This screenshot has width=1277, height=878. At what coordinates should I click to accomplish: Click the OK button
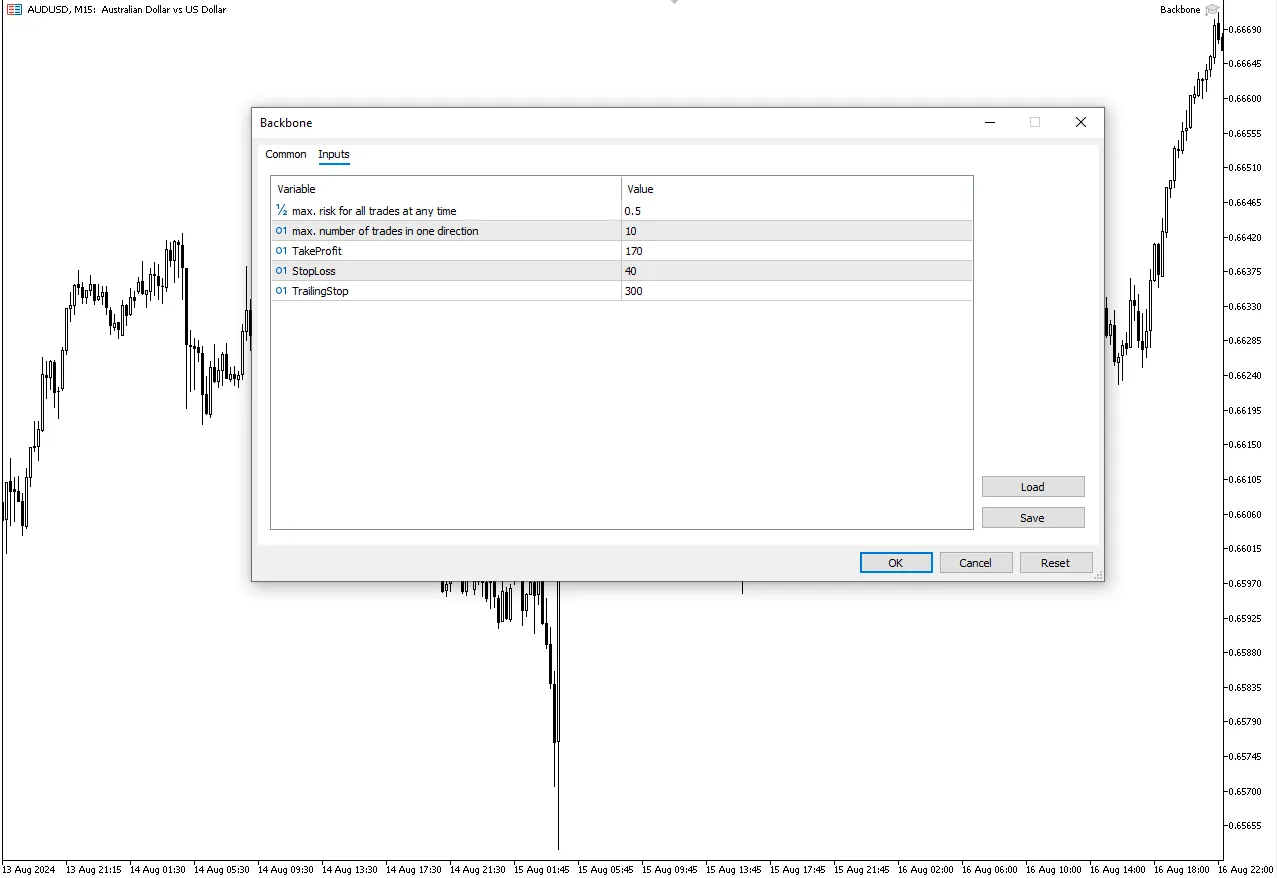point(896,563)
